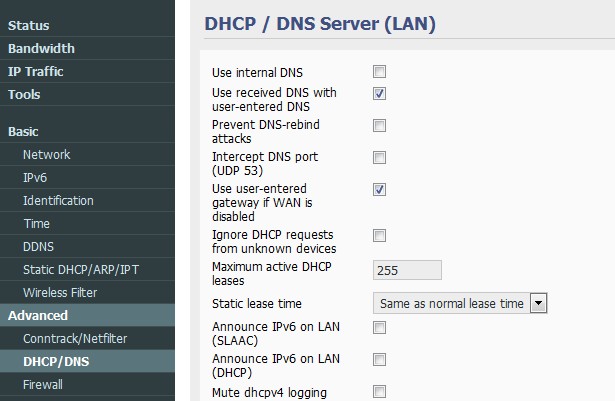Open the Status menu section
This screenshot has height=401, width=615.
(x=28, y=25)
